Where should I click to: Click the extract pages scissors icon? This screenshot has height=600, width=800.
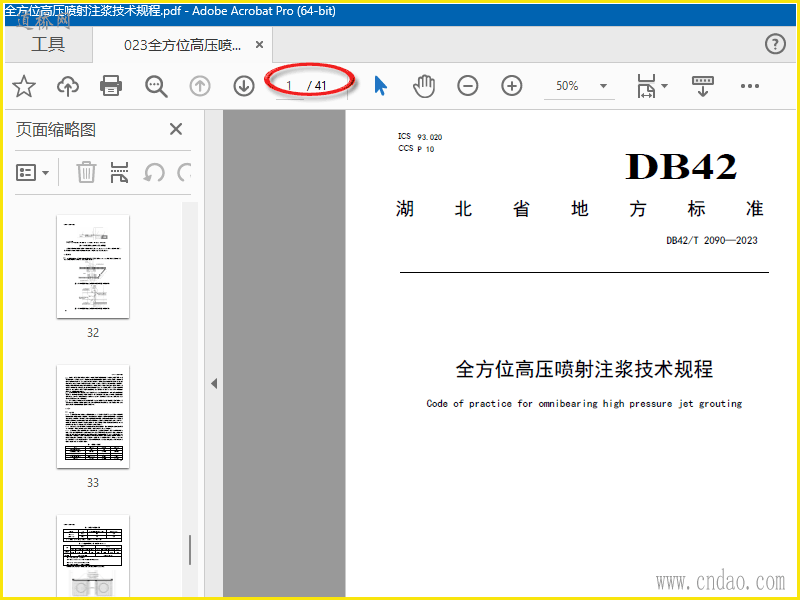pyautogui.click(x=119, y=172)
